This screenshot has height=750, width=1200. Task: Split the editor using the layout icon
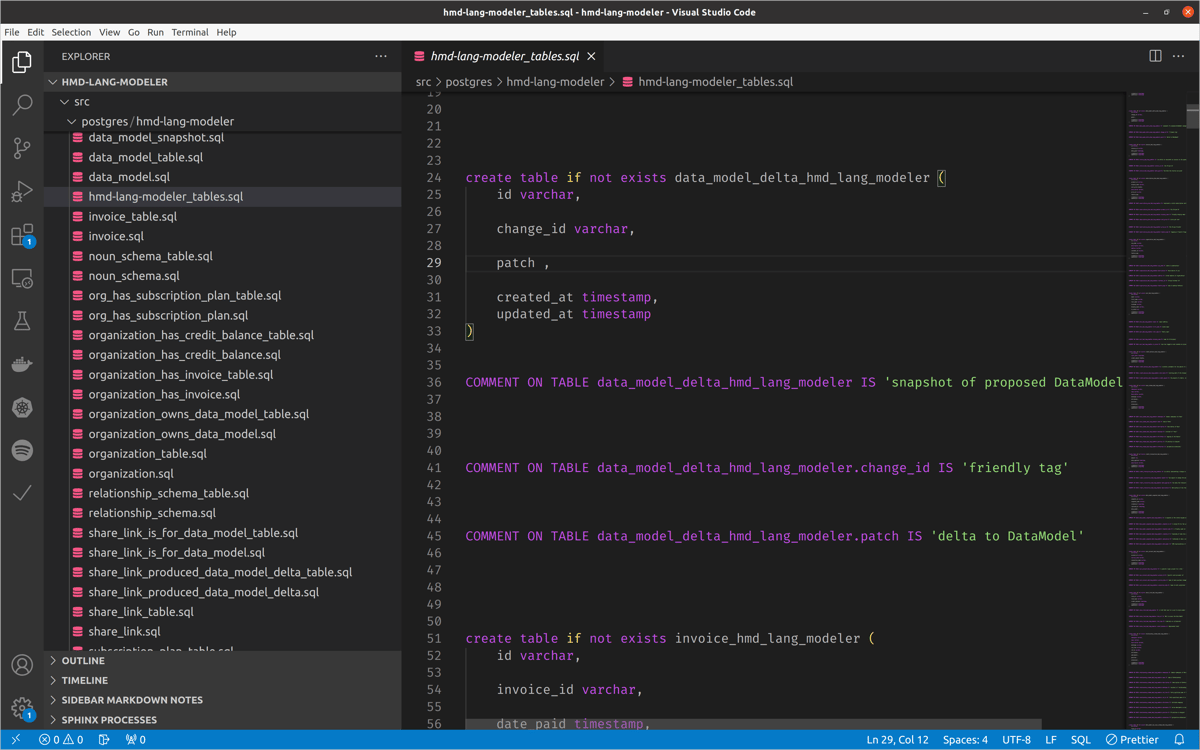click(1155, 56)
